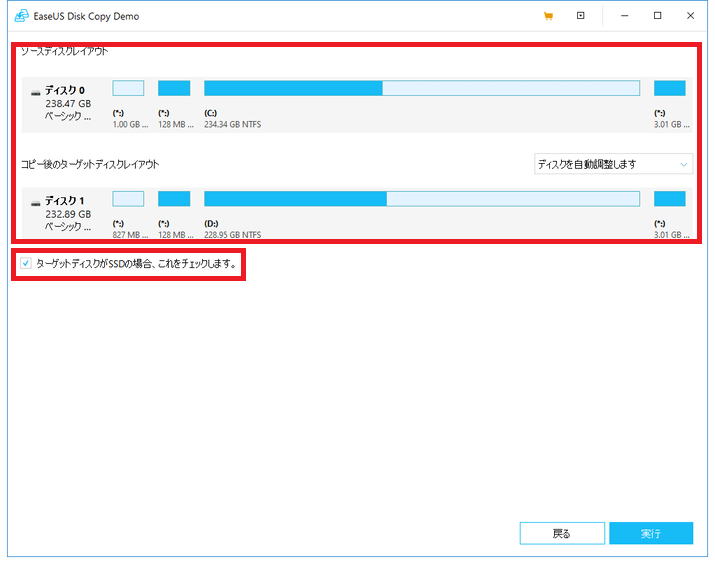Toggle the target disk SSD checkbox
The height and width of the screenshot is (564, 715).
pos(25,264)
